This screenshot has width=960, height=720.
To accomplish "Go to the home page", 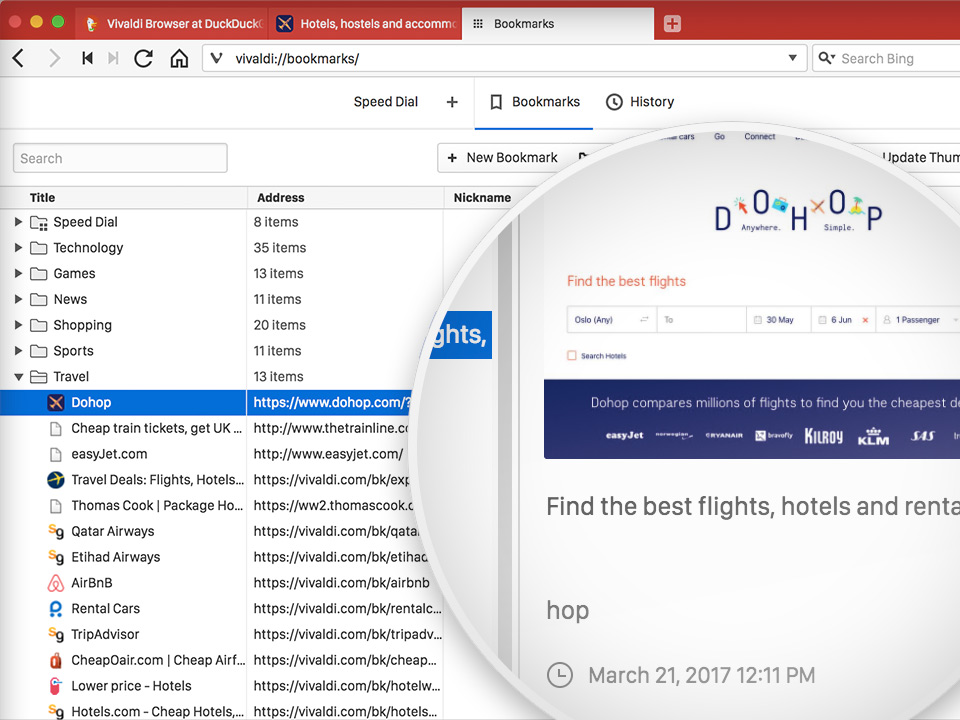I will [179, 59].
